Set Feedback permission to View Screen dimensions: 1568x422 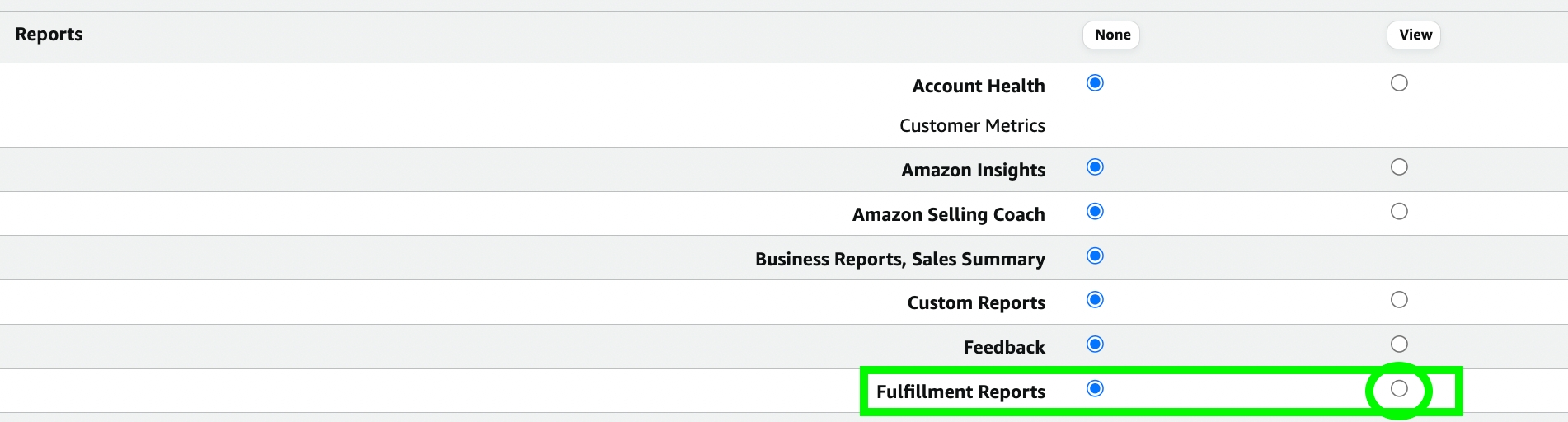coord(1398,345)
